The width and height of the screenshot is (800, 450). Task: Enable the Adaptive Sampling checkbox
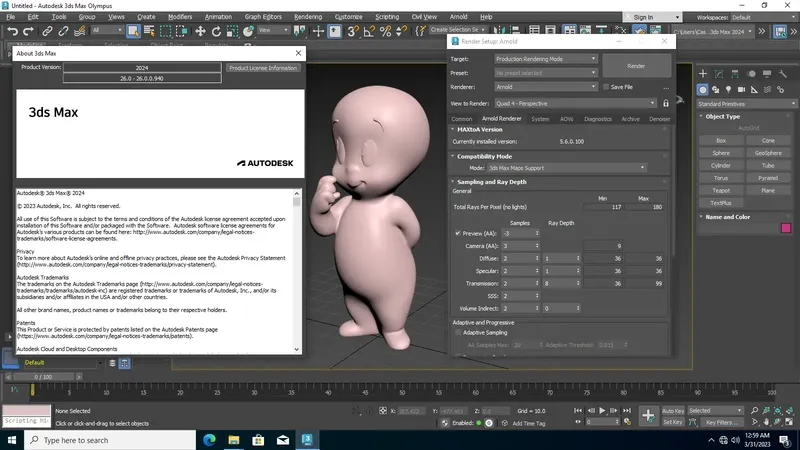click(459, 332)
